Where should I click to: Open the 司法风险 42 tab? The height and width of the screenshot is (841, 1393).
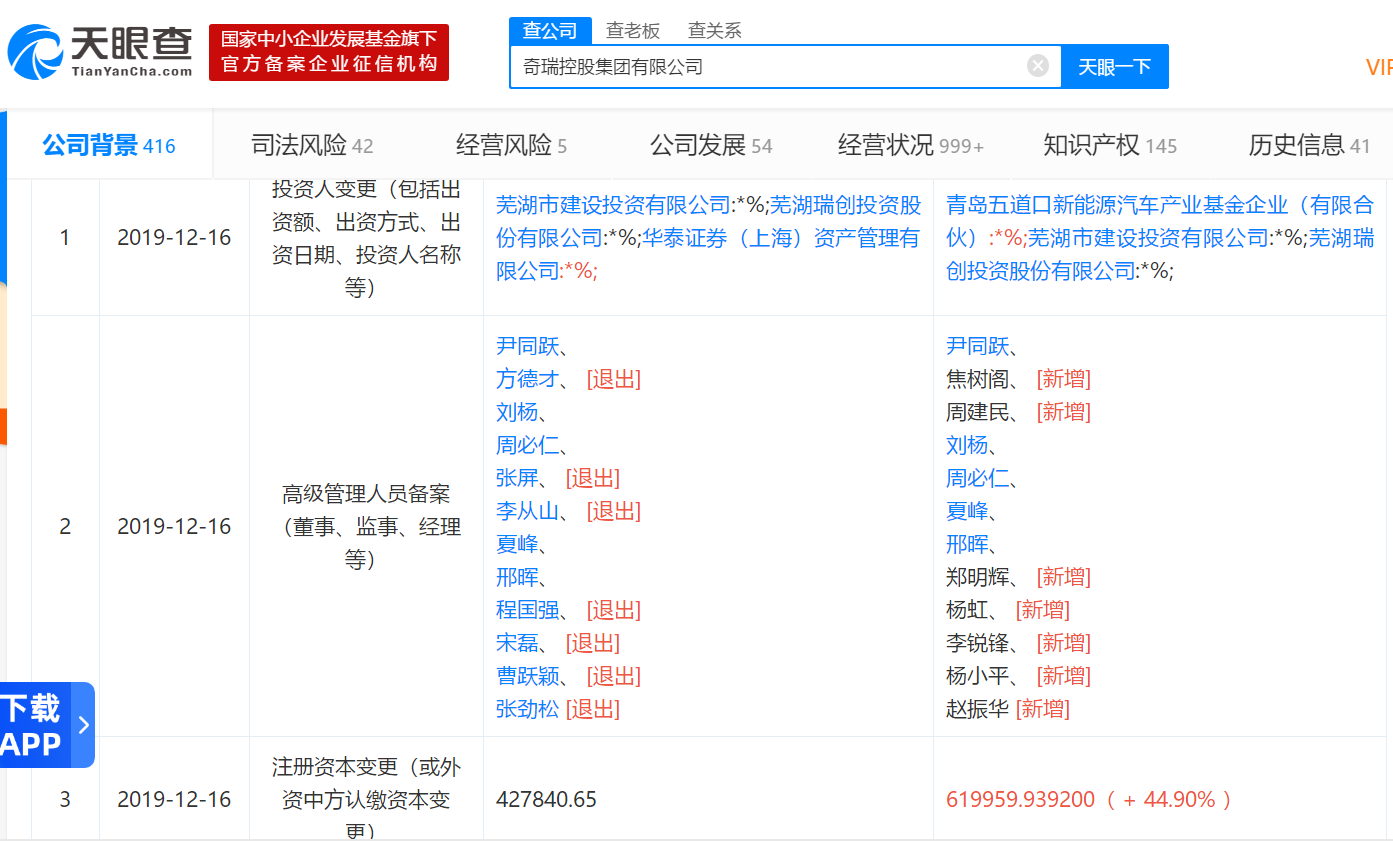tap(312, 146)
